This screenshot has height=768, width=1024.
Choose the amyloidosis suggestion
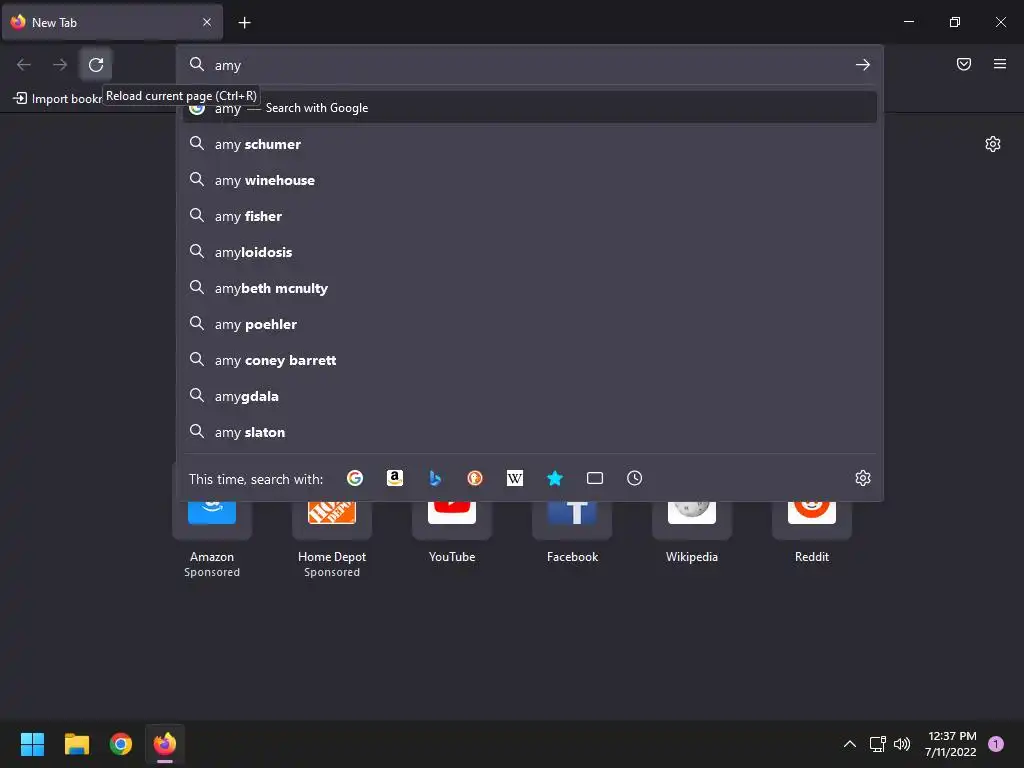point(530,251)
